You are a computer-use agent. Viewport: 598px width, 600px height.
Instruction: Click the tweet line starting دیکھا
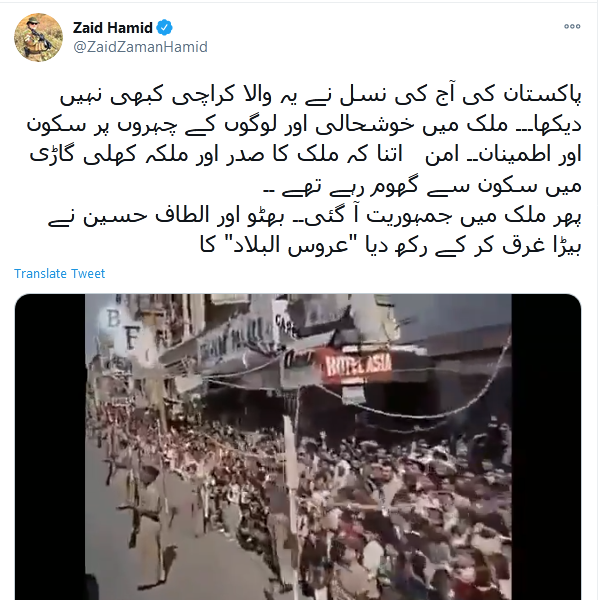[304, 125]
